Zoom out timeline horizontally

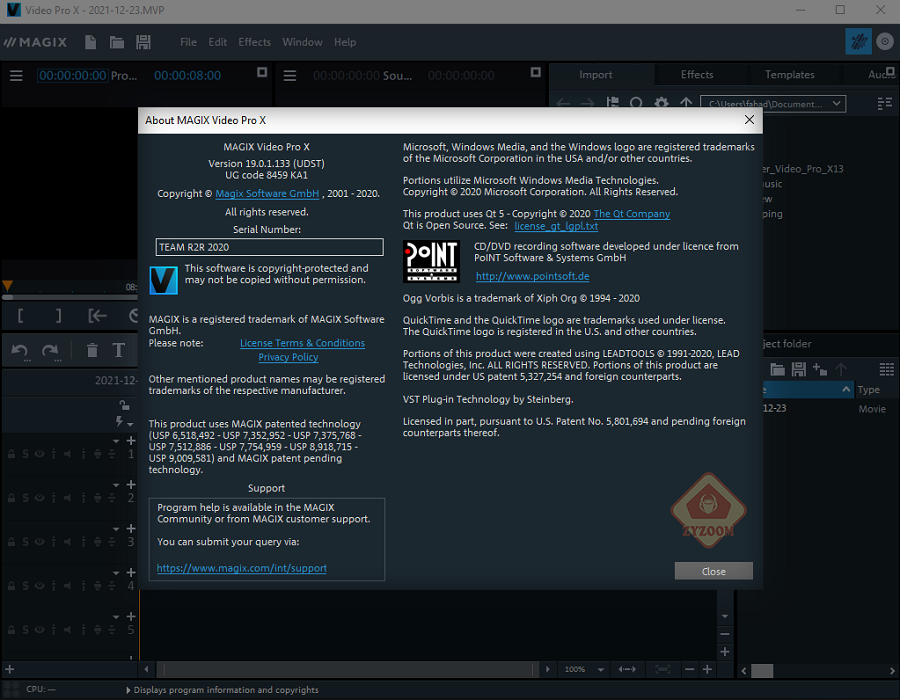[x=689, y=670]
